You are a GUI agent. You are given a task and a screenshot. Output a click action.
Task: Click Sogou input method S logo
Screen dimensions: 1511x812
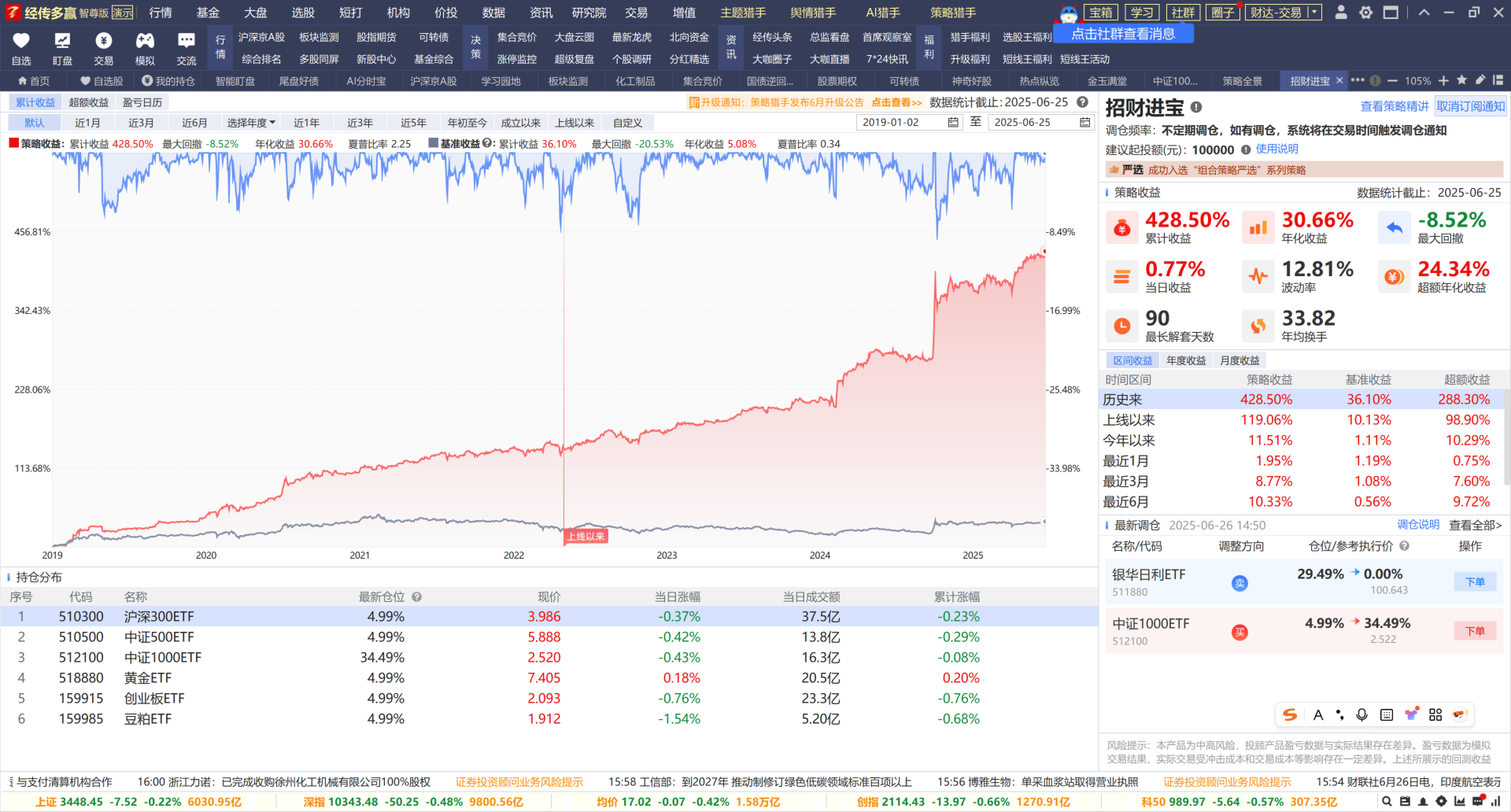click(x=1289, y=714)
